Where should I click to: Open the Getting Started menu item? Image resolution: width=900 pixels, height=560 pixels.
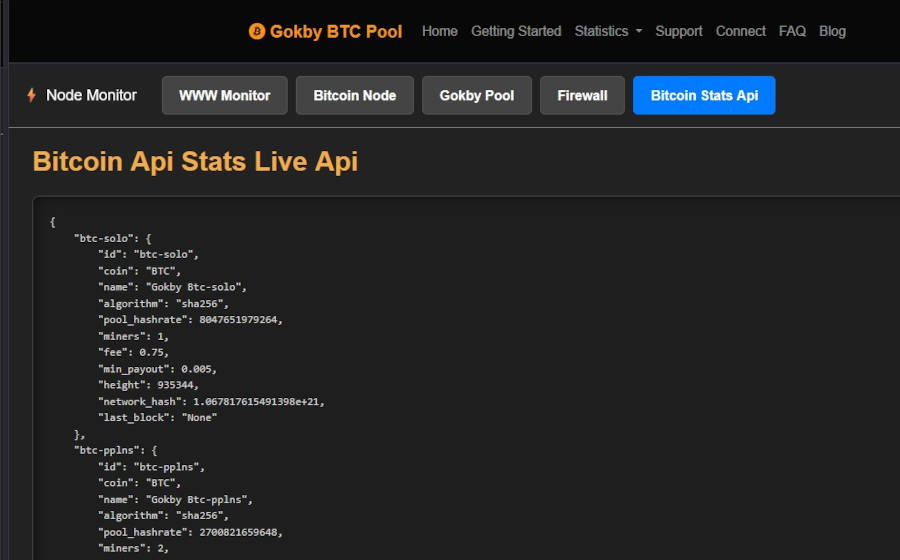[x=516, y=31]
